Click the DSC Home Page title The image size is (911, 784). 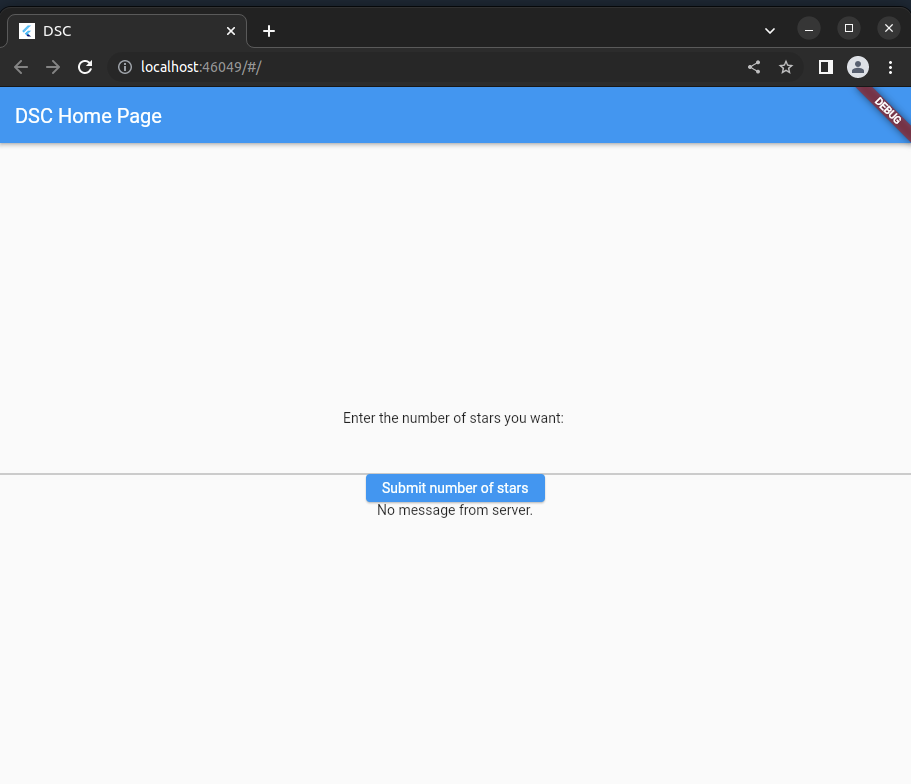[88, 116]
